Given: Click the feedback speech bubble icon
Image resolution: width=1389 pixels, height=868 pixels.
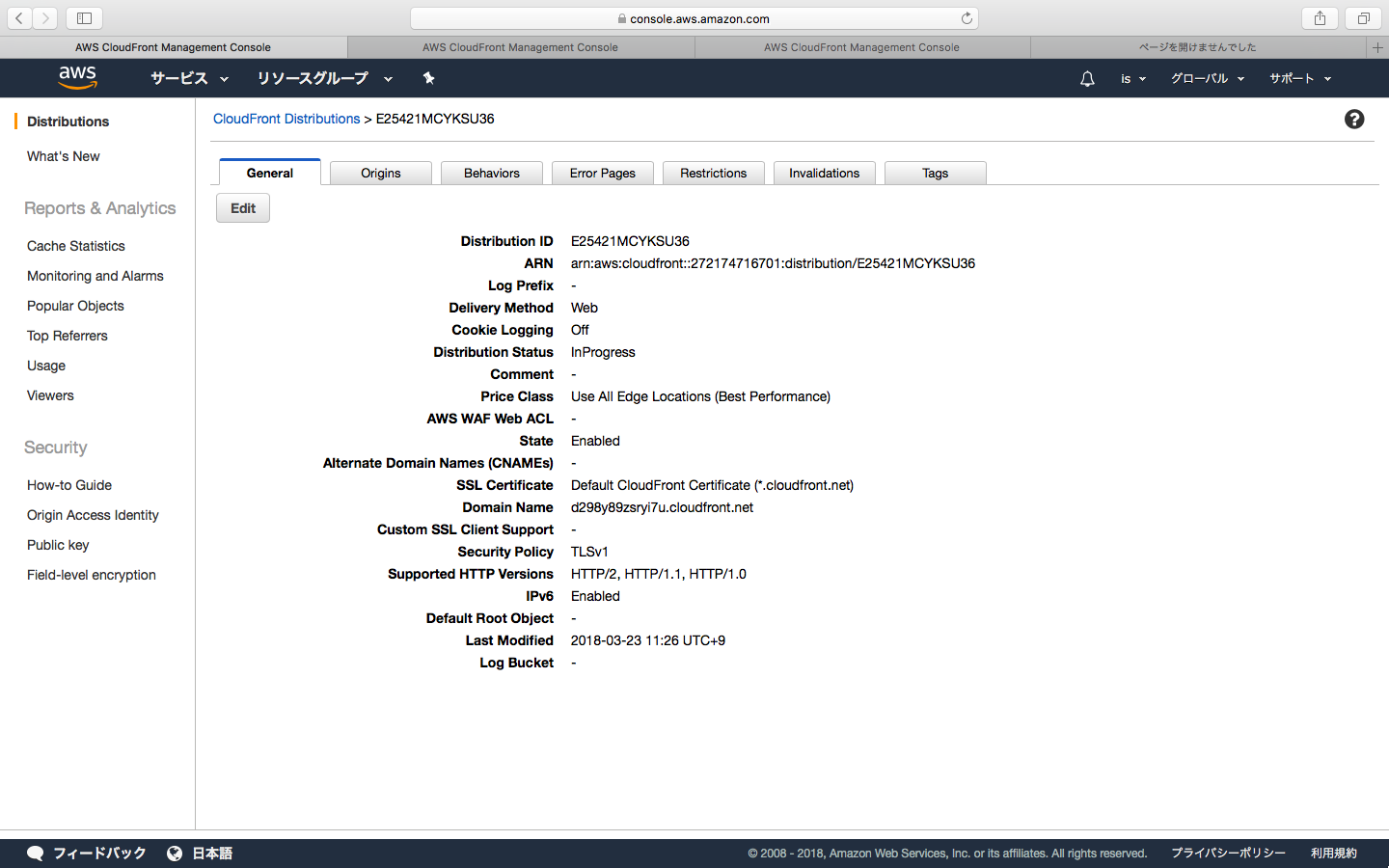Looking at the screenshot, I should [36, 854].
